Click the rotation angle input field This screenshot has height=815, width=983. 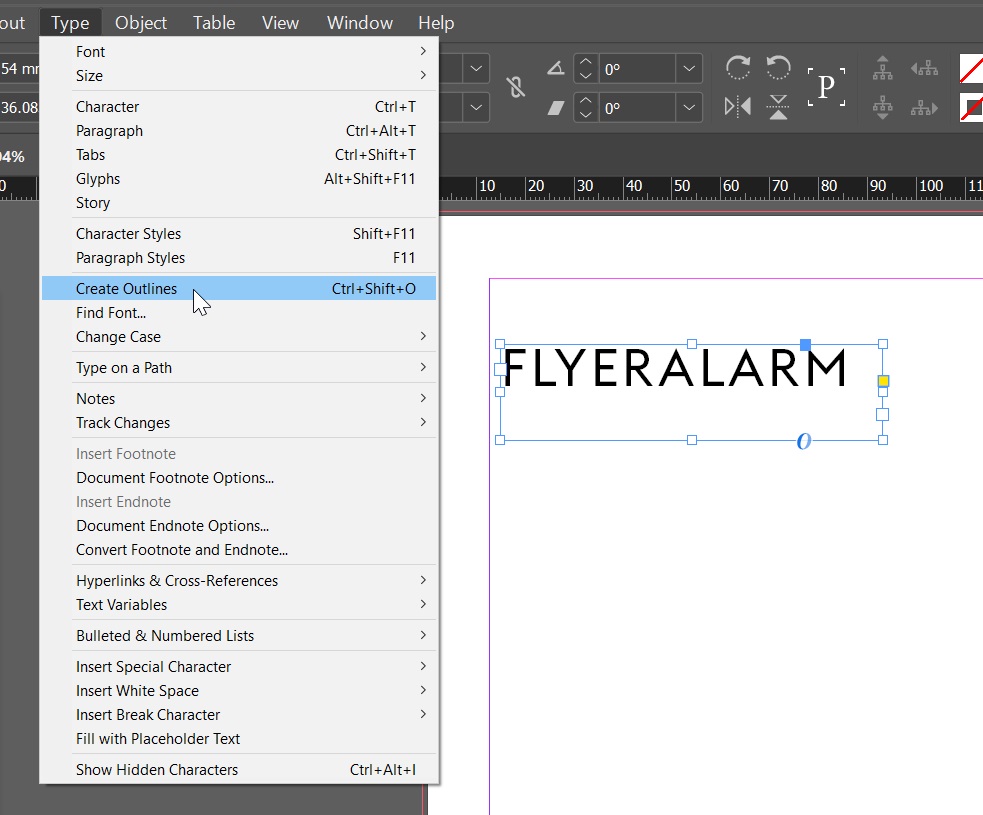tap(636, 69)
